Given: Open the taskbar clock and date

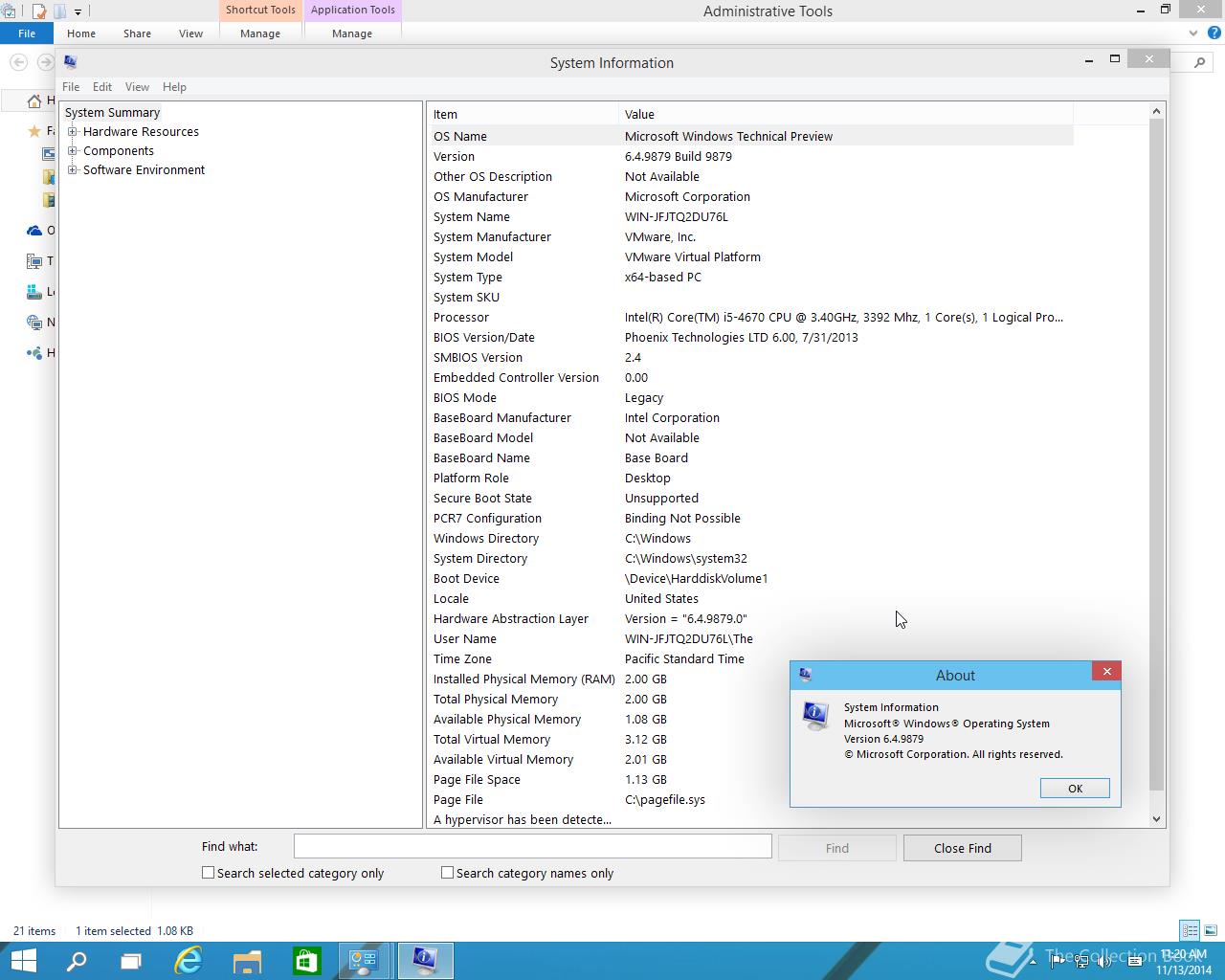Looking at the screenshot, I should [x=1183, y=962].
